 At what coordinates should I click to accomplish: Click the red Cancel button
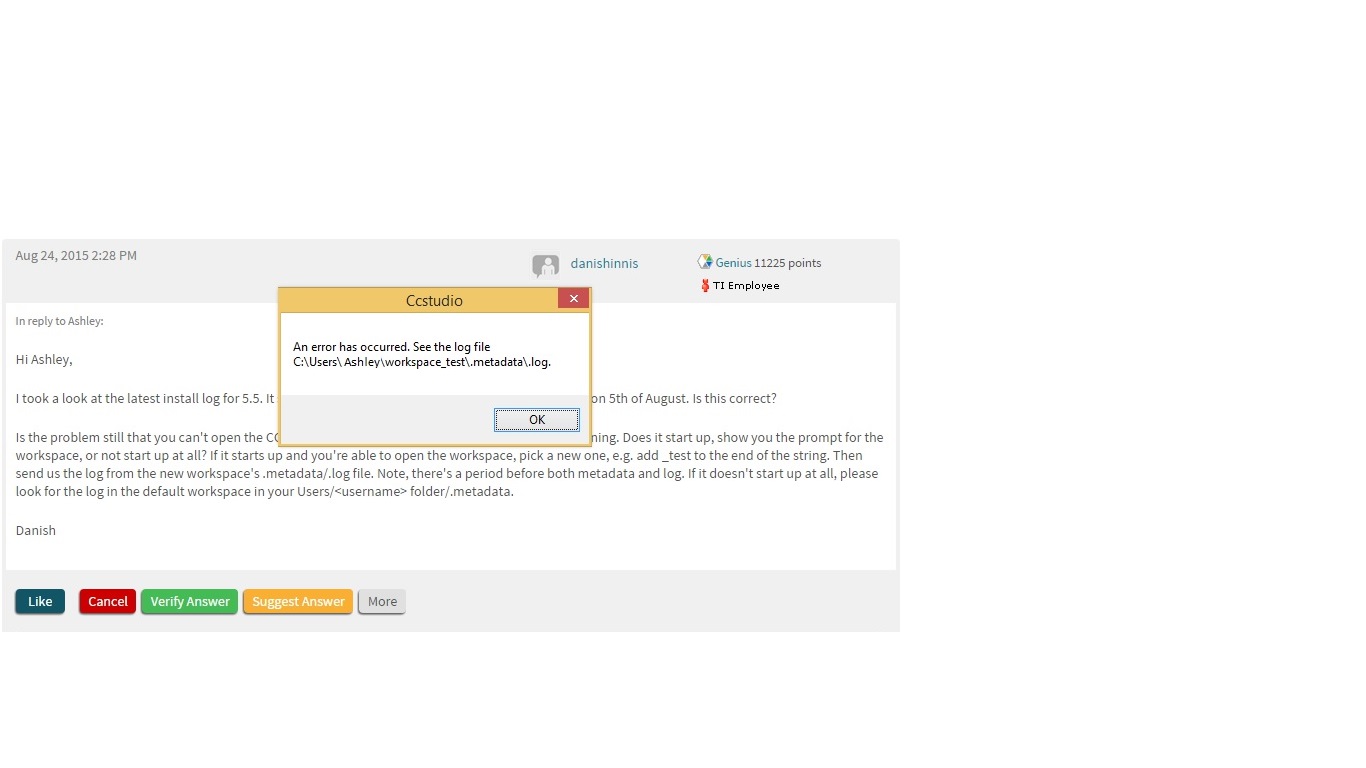coord(107,601)
